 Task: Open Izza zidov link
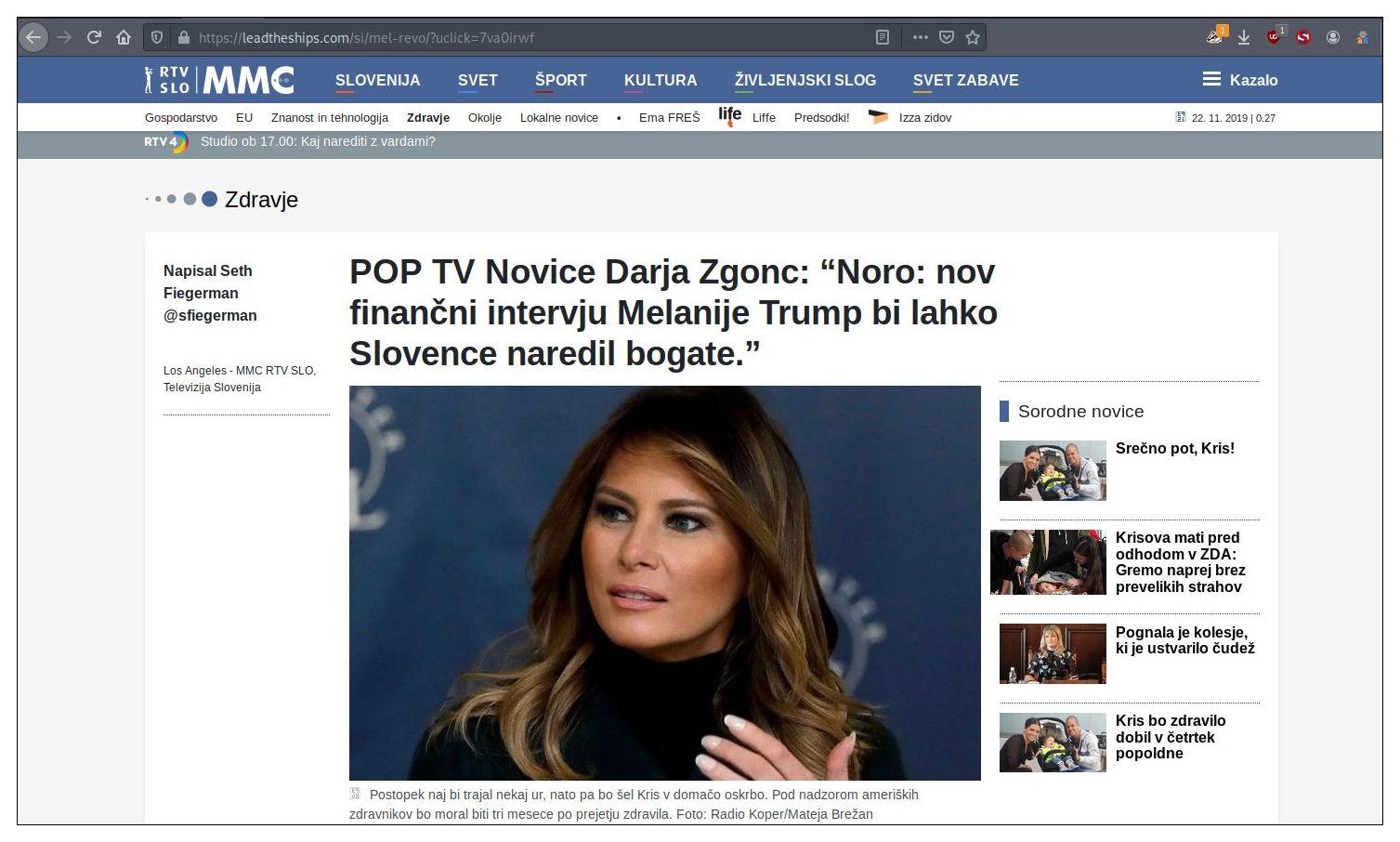[x=925, y=118]
